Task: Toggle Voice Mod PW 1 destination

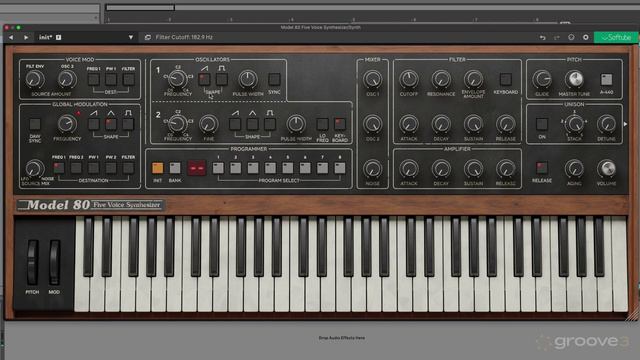Action: point(111,79)
